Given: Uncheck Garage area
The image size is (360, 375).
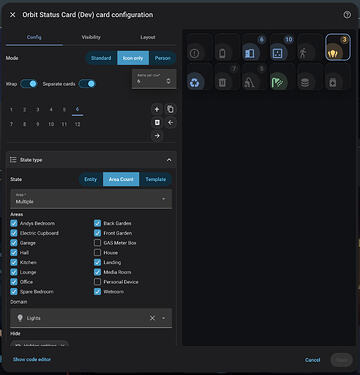Looking at the screenshot, I should pos(14,243).
